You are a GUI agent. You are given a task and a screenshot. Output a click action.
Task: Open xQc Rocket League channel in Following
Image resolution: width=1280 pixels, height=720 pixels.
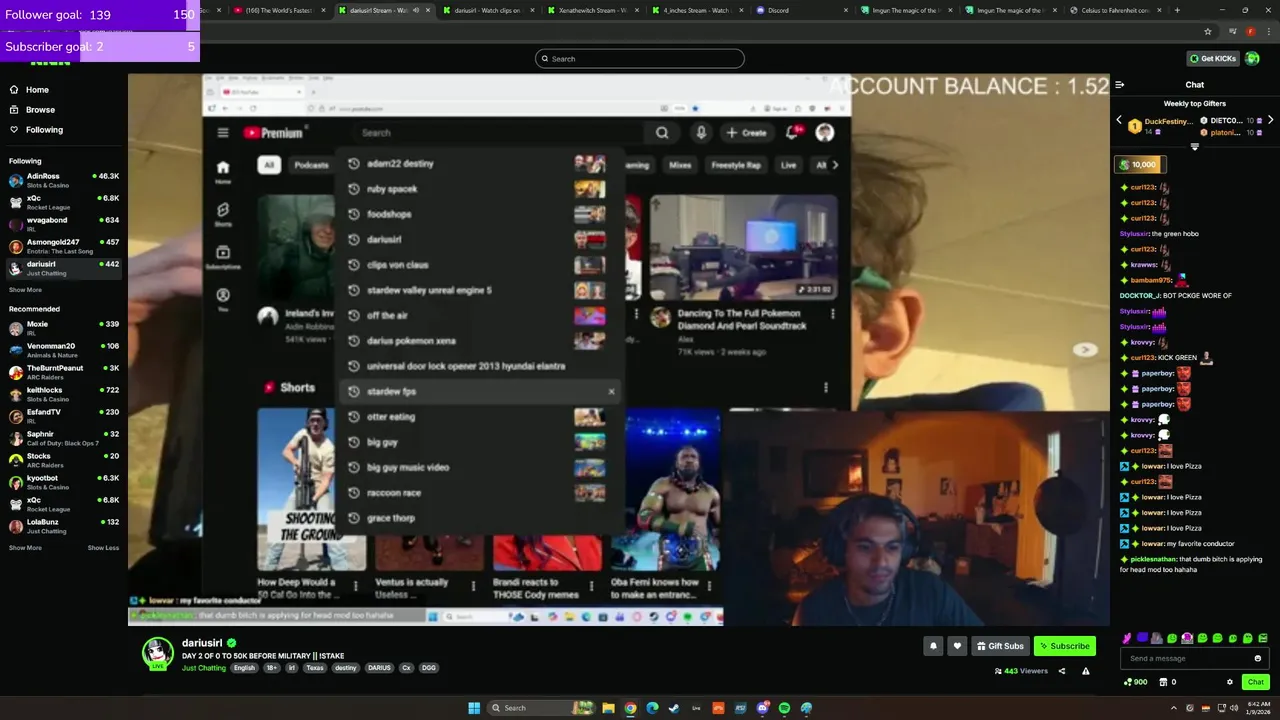pyautogui.click(x=64, y=202)
